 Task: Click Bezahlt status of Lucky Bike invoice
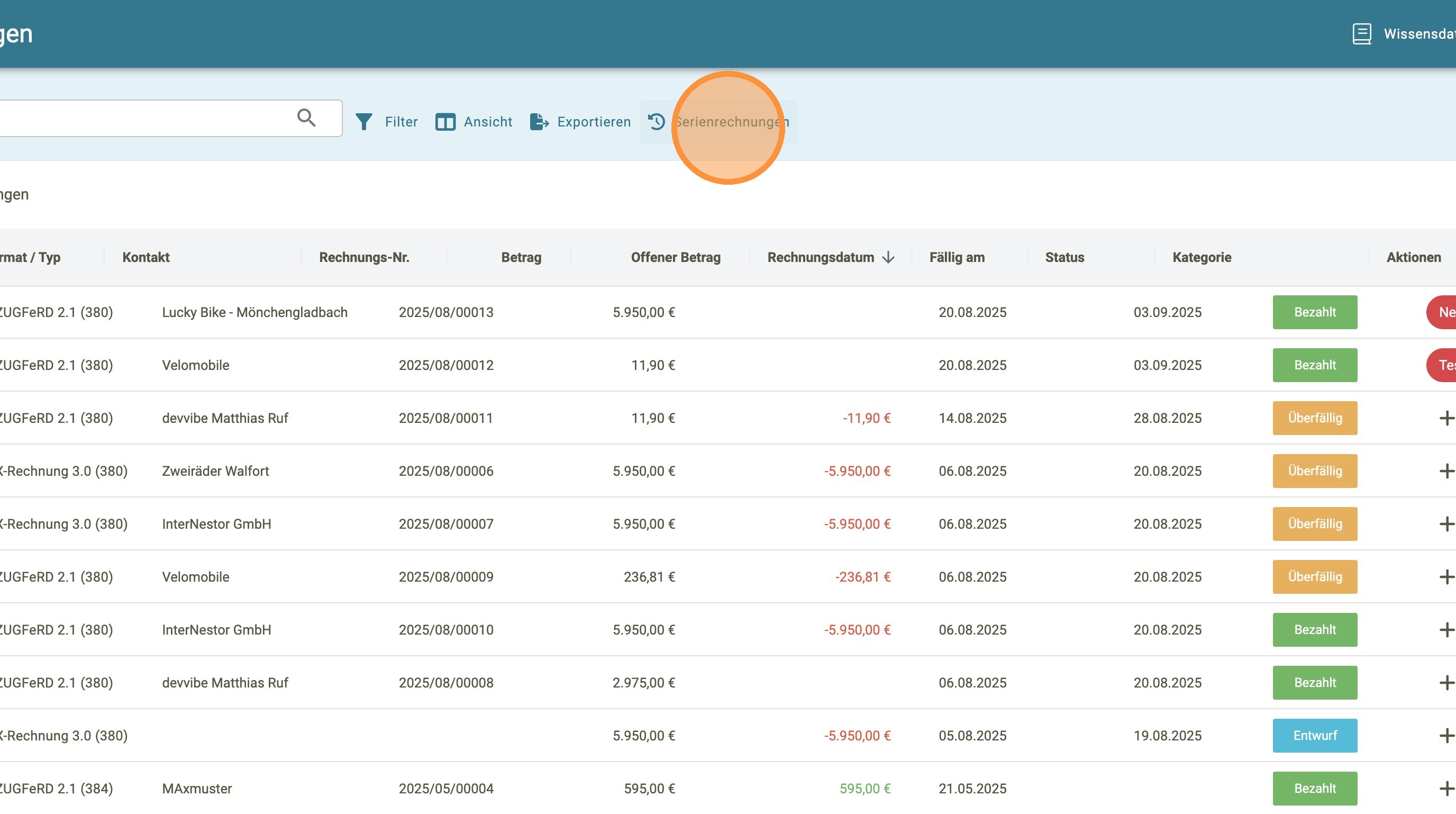point(1315,312)
